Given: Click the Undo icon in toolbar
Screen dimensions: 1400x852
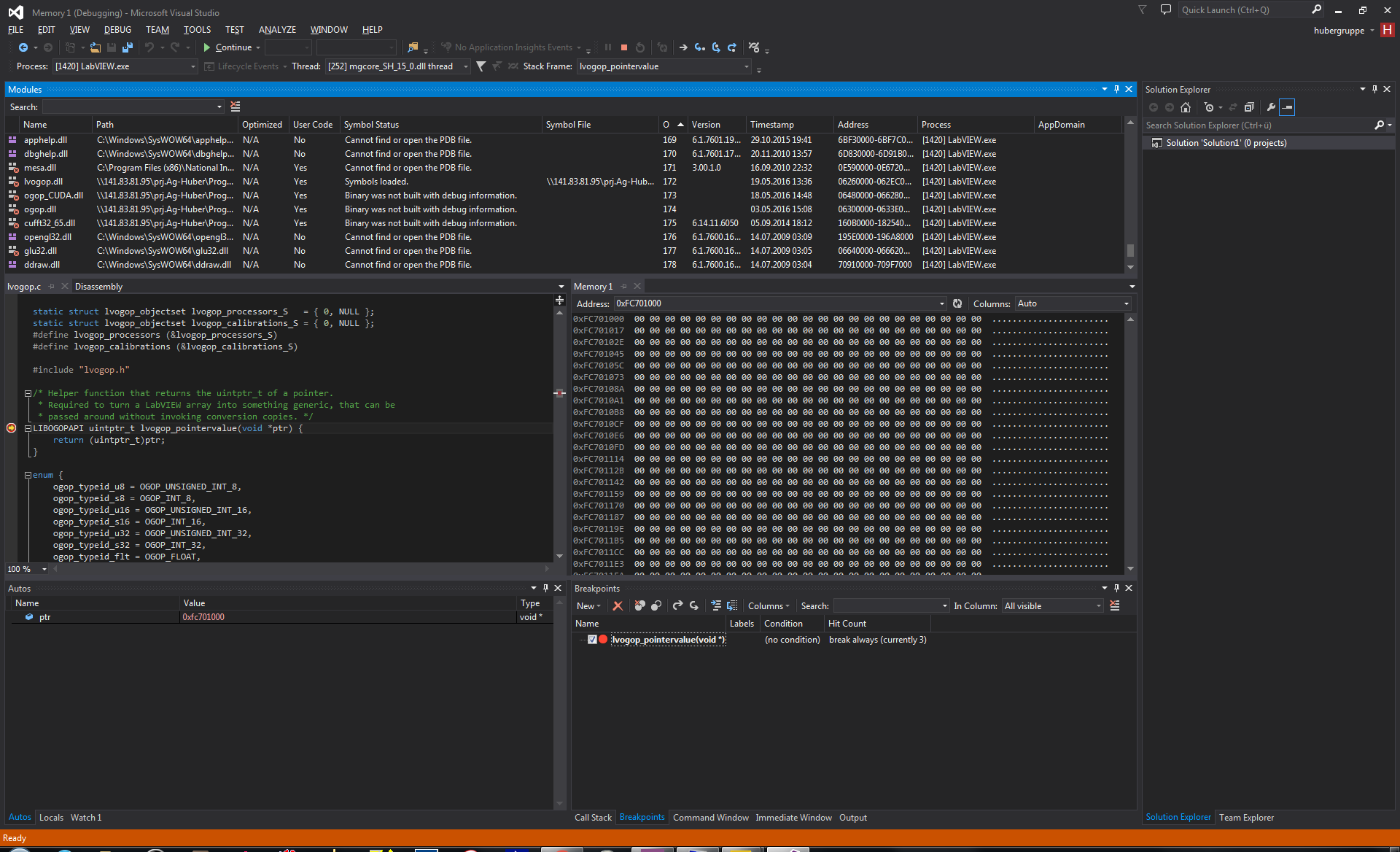Looking at the screenshot, I should click(149, 47).
